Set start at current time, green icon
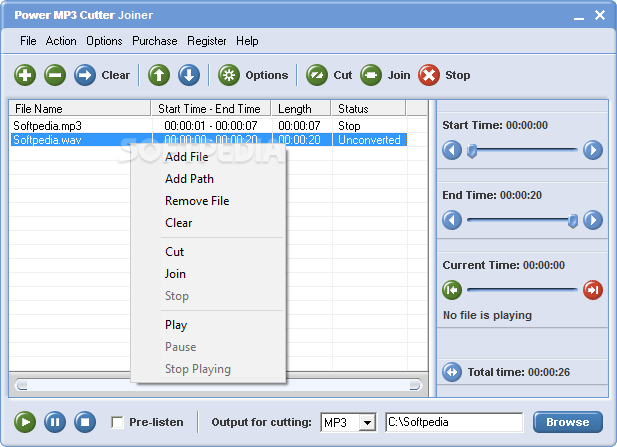This screenshot has height=447, width=617. [452, 290]
